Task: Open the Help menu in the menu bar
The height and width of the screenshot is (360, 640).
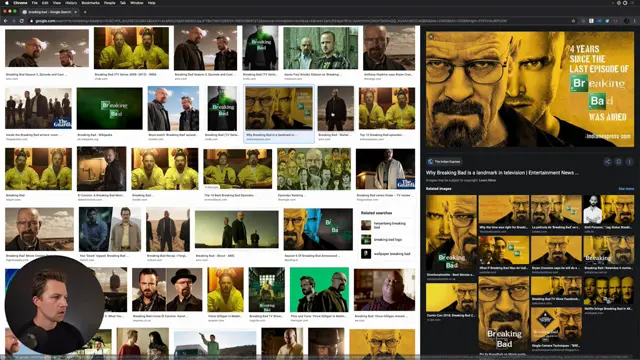Action: [x=151, y=3]
